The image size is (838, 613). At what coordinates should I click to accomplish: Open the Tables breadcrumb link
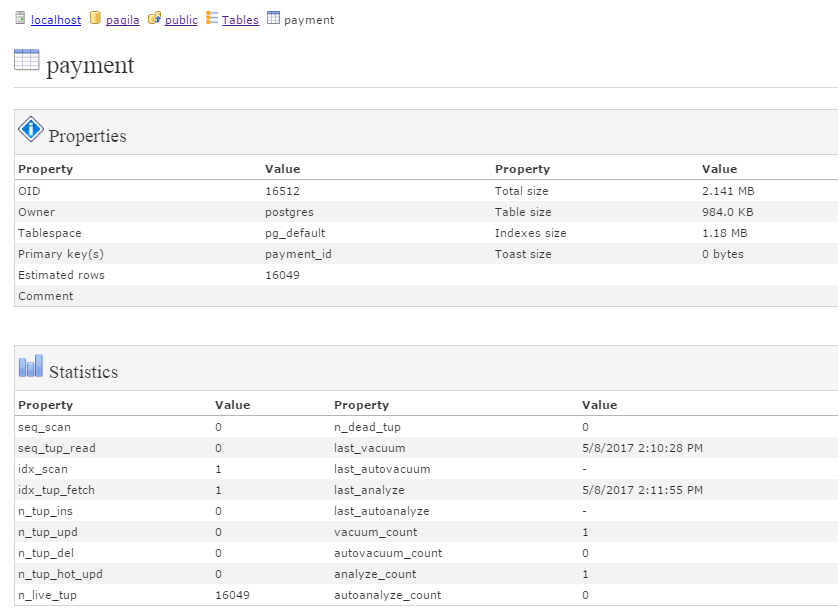coord(240,20)
